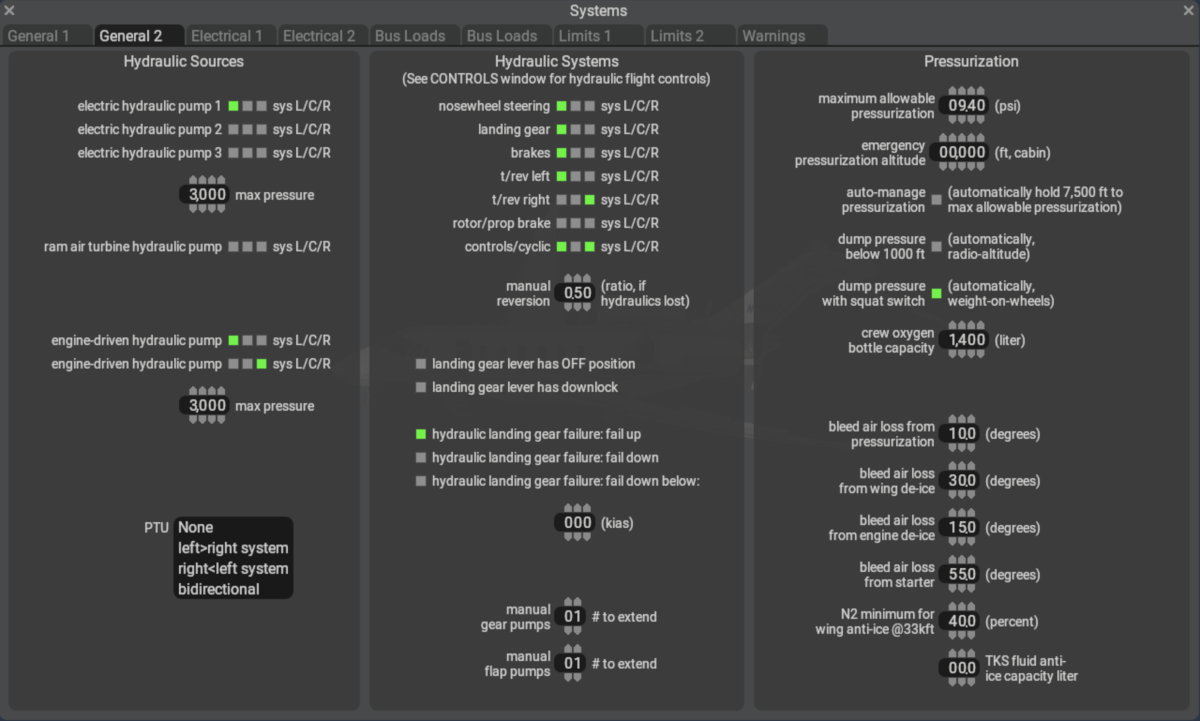Enable auto-manage pressurization checkbox

click(x=936, y=200)
